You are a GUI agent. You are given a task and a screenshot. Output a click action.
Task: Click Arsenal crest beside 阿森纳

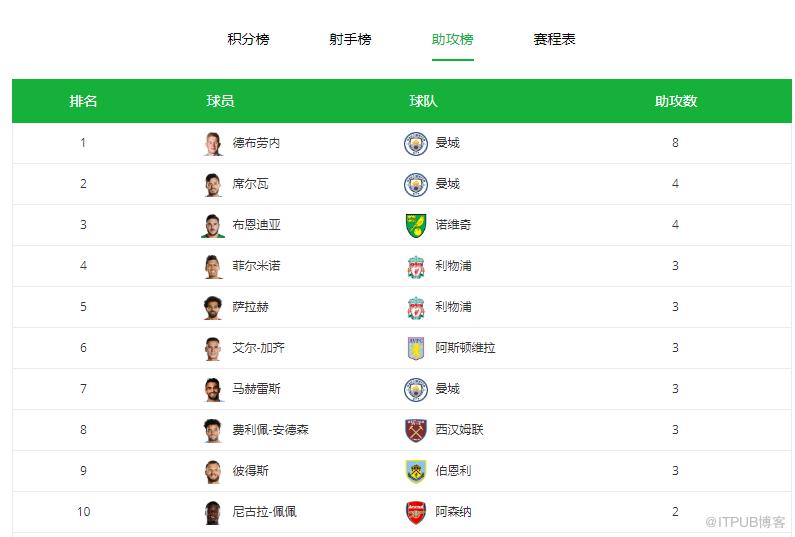point(416,512)
